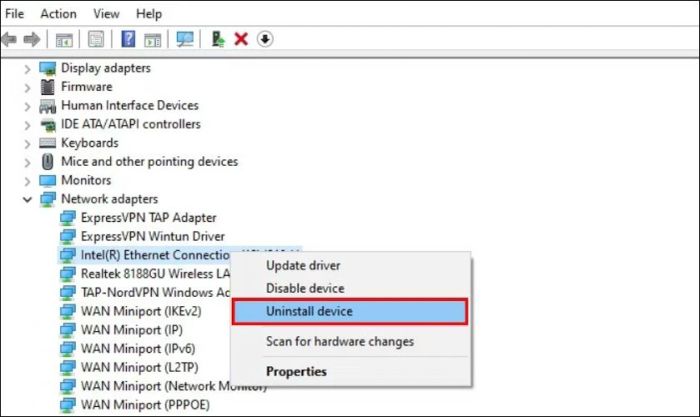This screenshot has width=700, height=417.
Task: Expand the Firmware category
Action: click(x=27, y=88)
